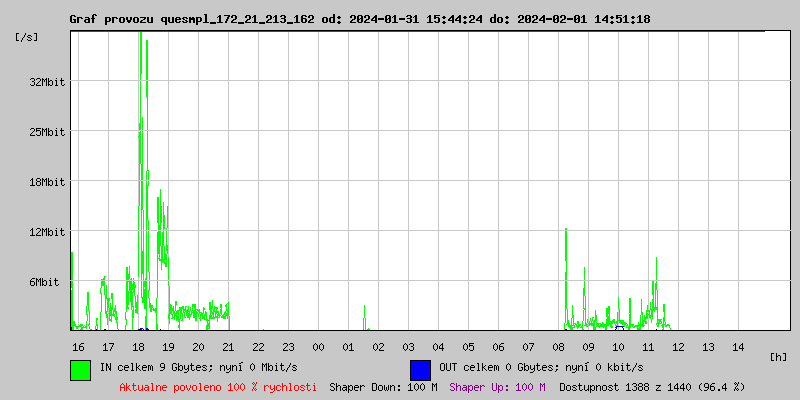Select the 25Mbit y-axis label

[47, 132]
